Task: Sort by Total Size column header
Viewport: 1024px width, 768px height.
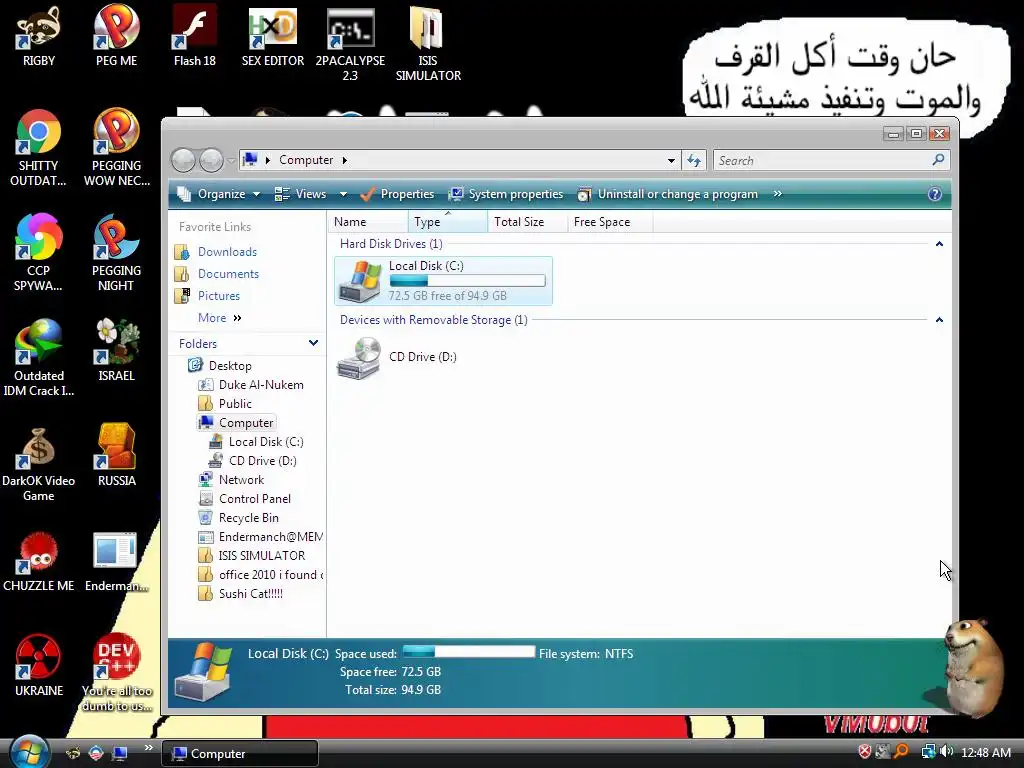Action: point(528,222)
